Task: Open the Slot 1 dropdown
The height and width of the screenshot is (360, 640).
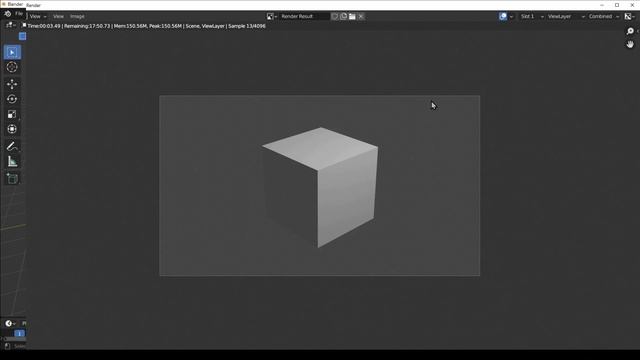Action: pyautogui.click(x=532, y=16)
